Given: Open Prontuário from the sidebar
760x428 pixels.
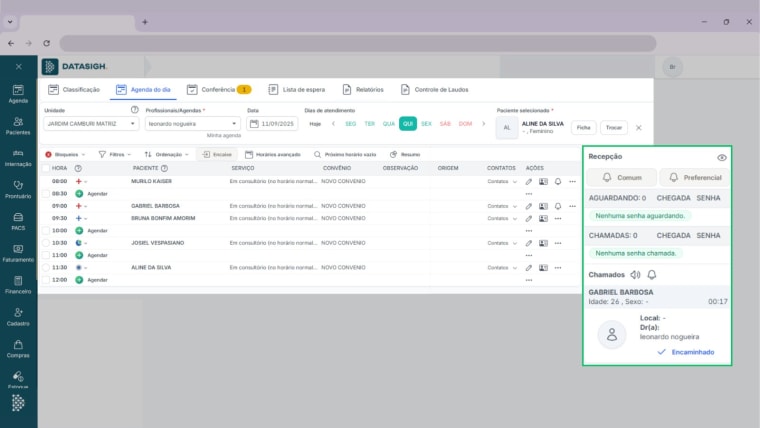Looking at the screenshot, I should [18, 190].
